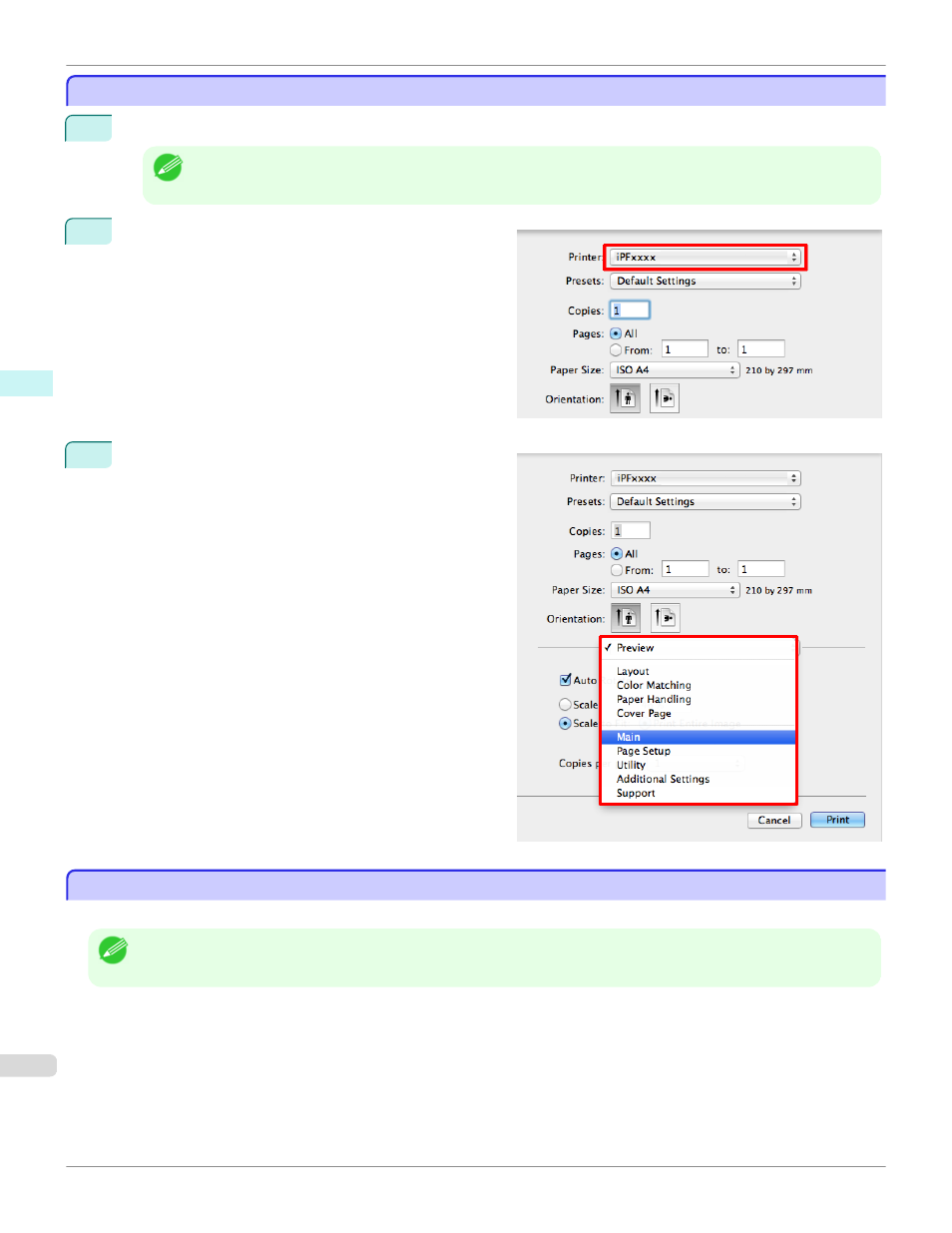The height and width of the screenshot is (1233, 952).
Task: Click the green note pencil icon near page bottom
Action: (x=113, y=950)
